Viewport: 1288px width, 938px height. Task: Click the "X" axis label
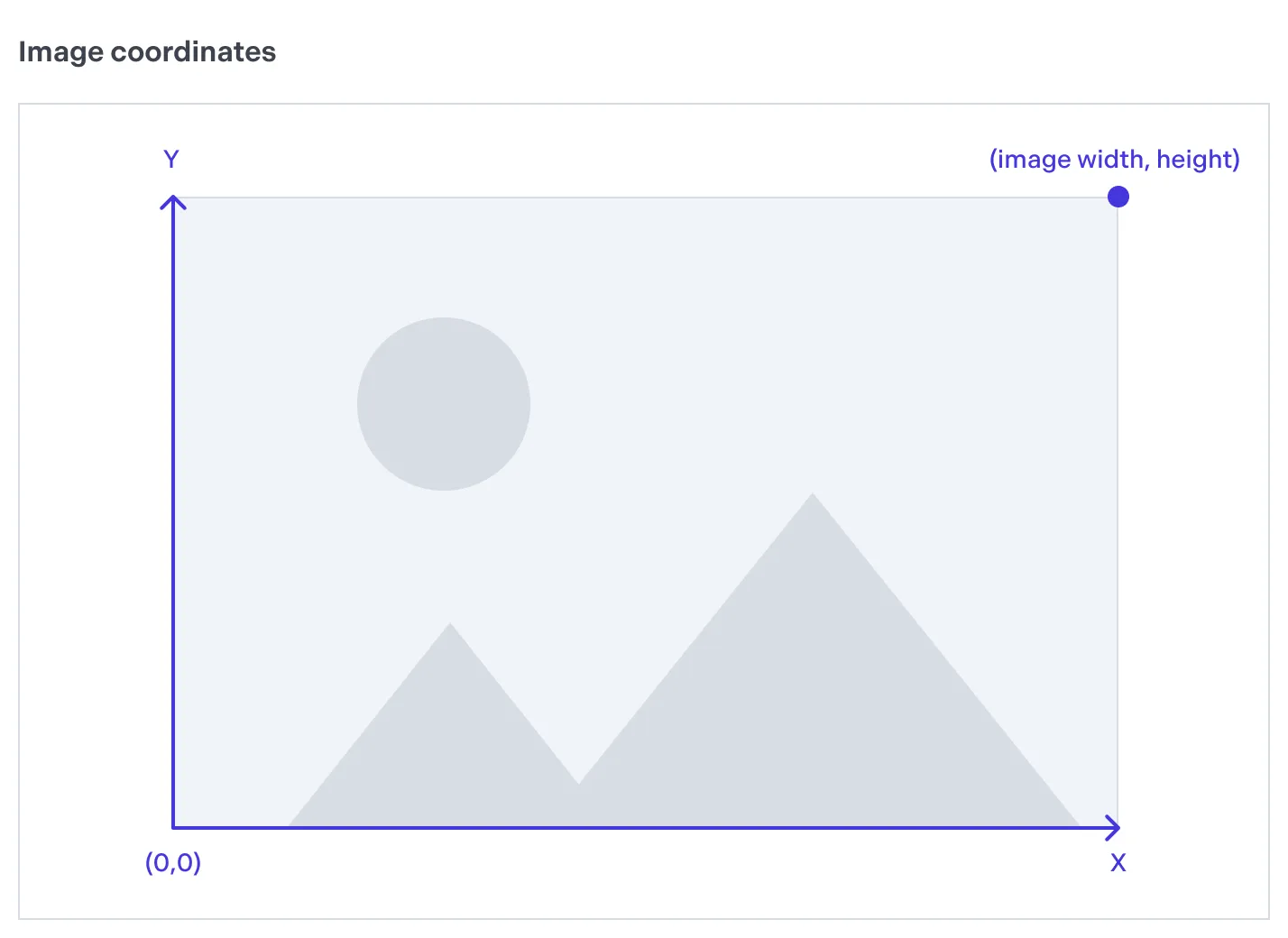pos(1118,863)
